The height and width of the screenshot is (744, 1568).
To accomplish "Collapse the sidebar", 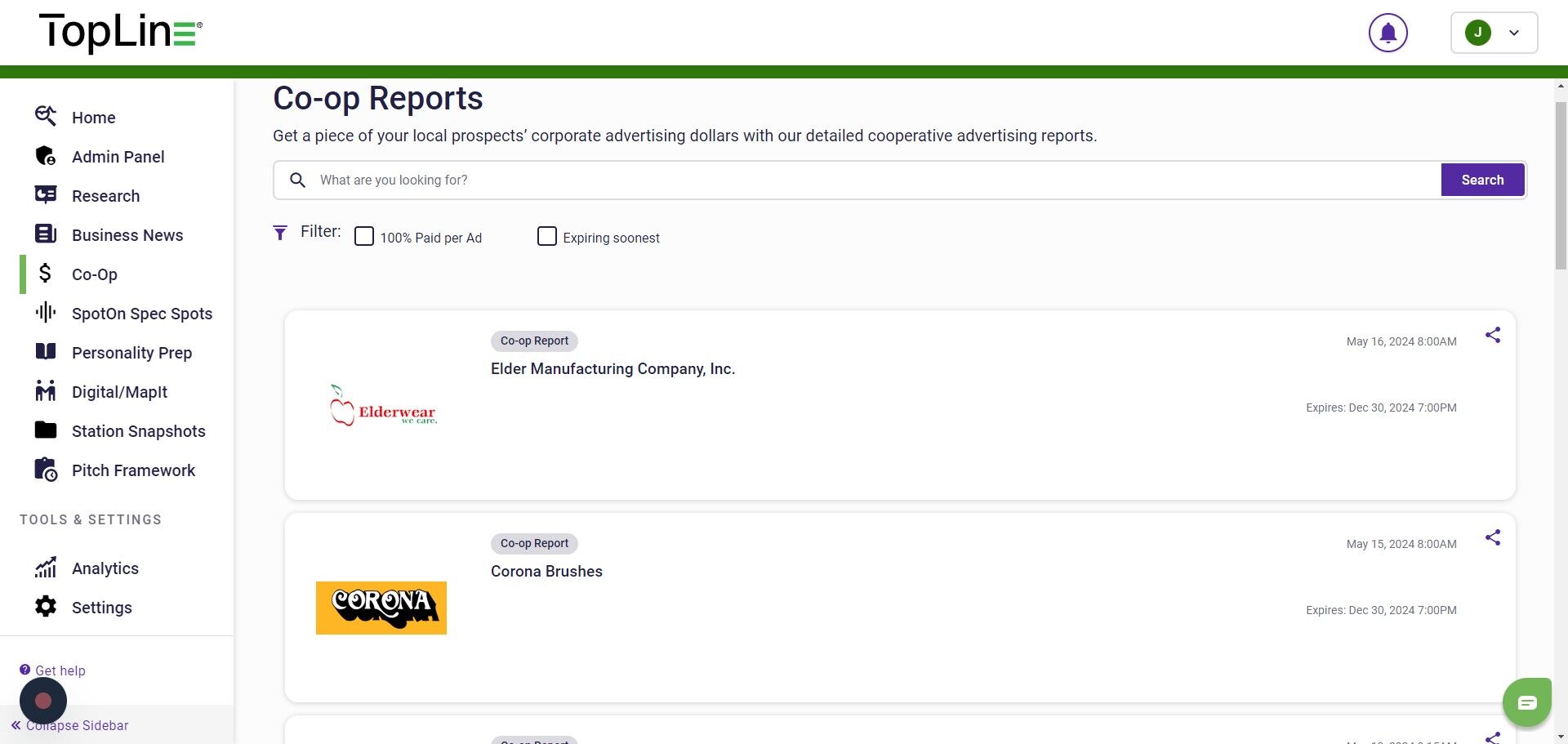I will (x=70, y=725).
